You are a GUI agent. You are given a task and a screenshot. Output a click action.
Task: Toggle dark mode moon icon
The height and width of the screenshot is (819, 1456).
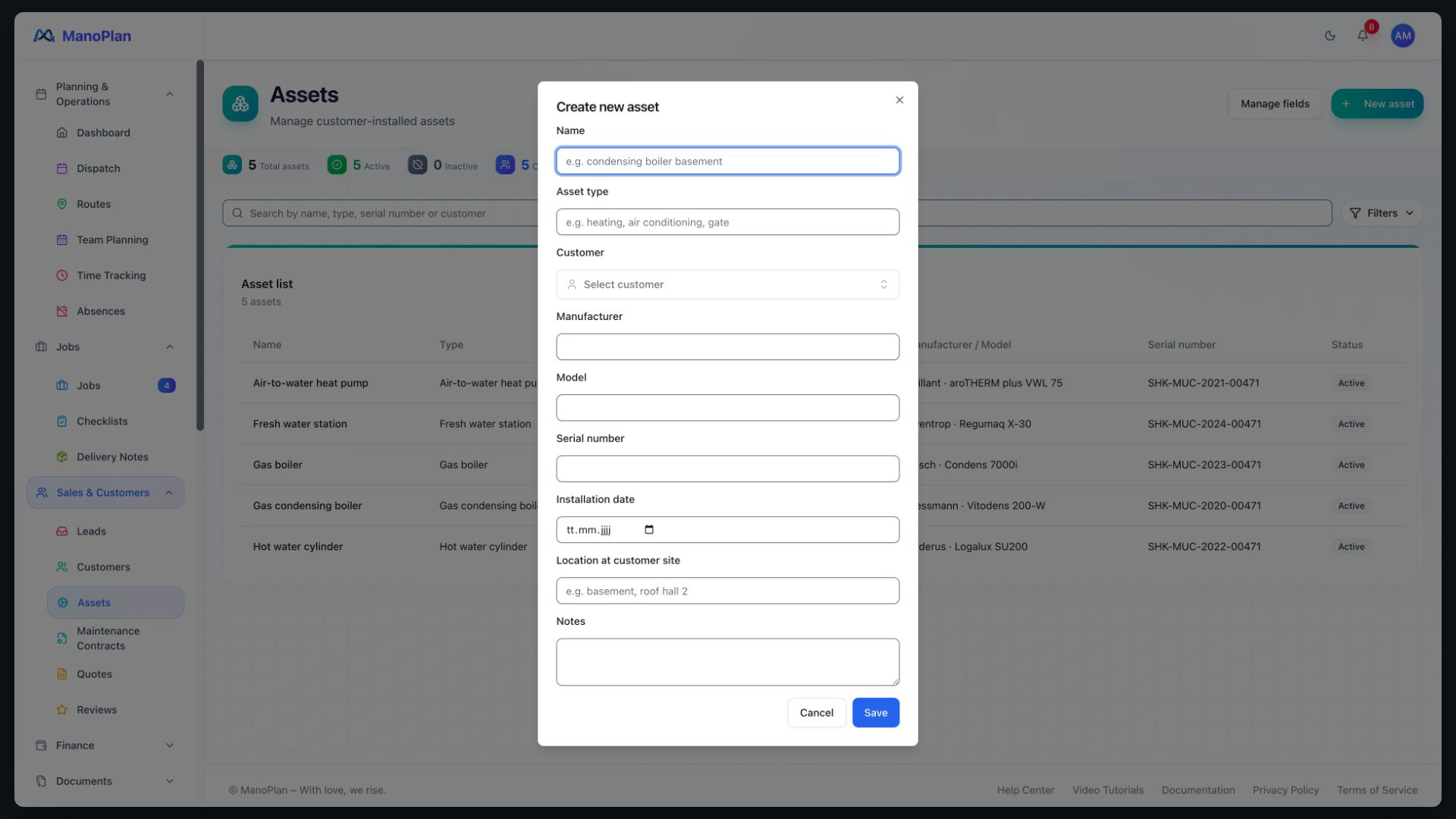1329,36
